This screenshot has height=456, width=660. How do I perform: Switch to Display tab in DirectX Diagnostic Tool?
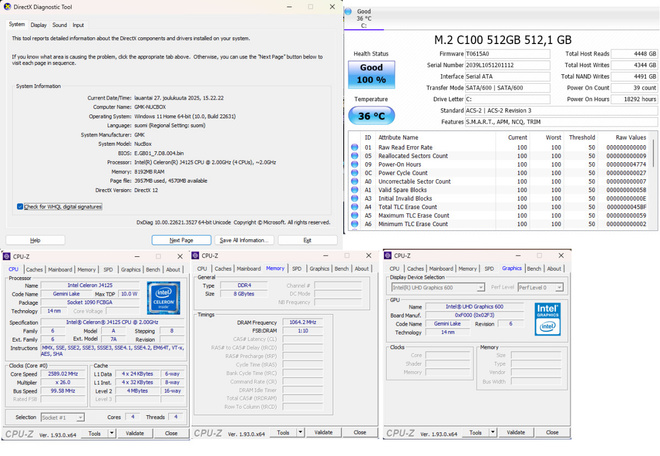pyautogui.click(x=38, y=25)
